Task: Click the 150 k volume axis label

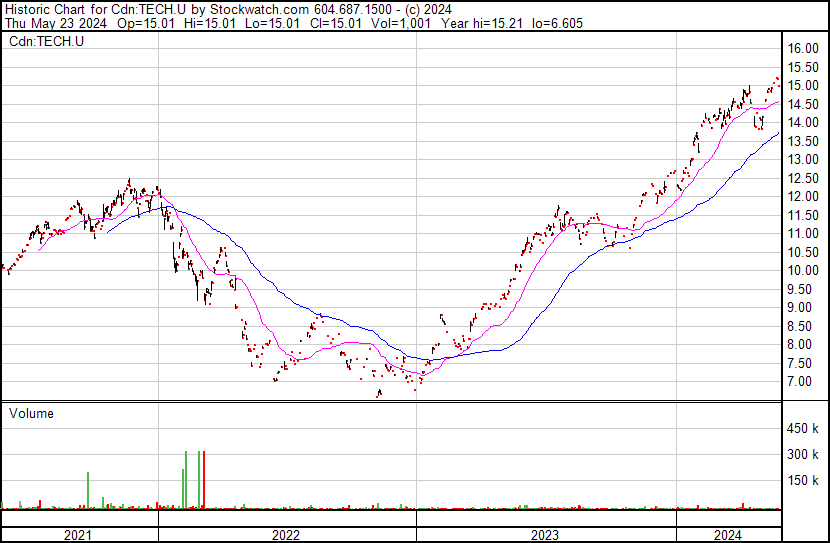Action: tap(803, 481)
